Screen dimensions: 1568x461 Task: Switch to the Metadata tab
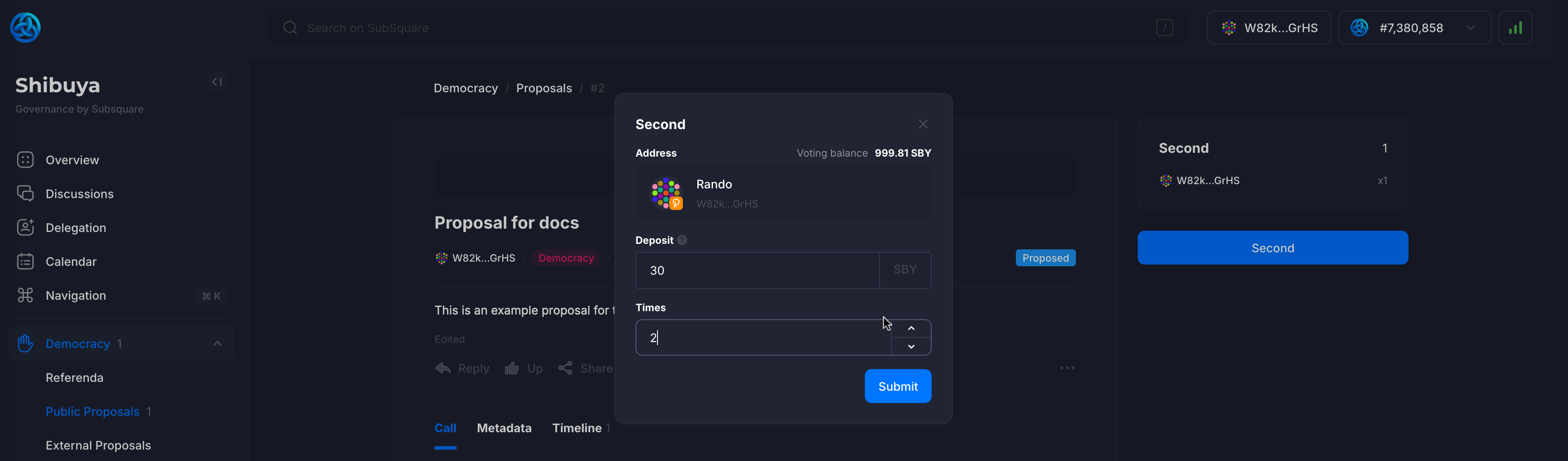click(504, 428)
